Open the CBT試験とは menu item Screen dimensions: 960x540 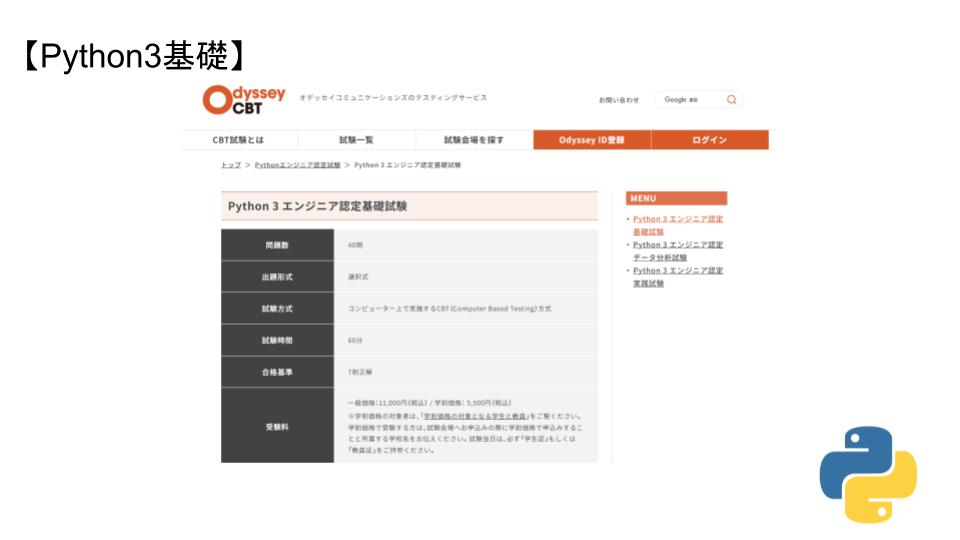(239, 140)
